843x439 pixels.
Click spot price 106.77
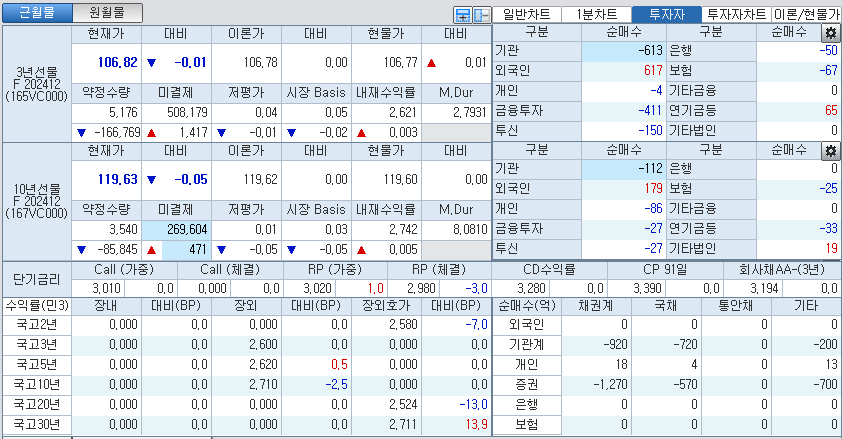coord(400,62)
